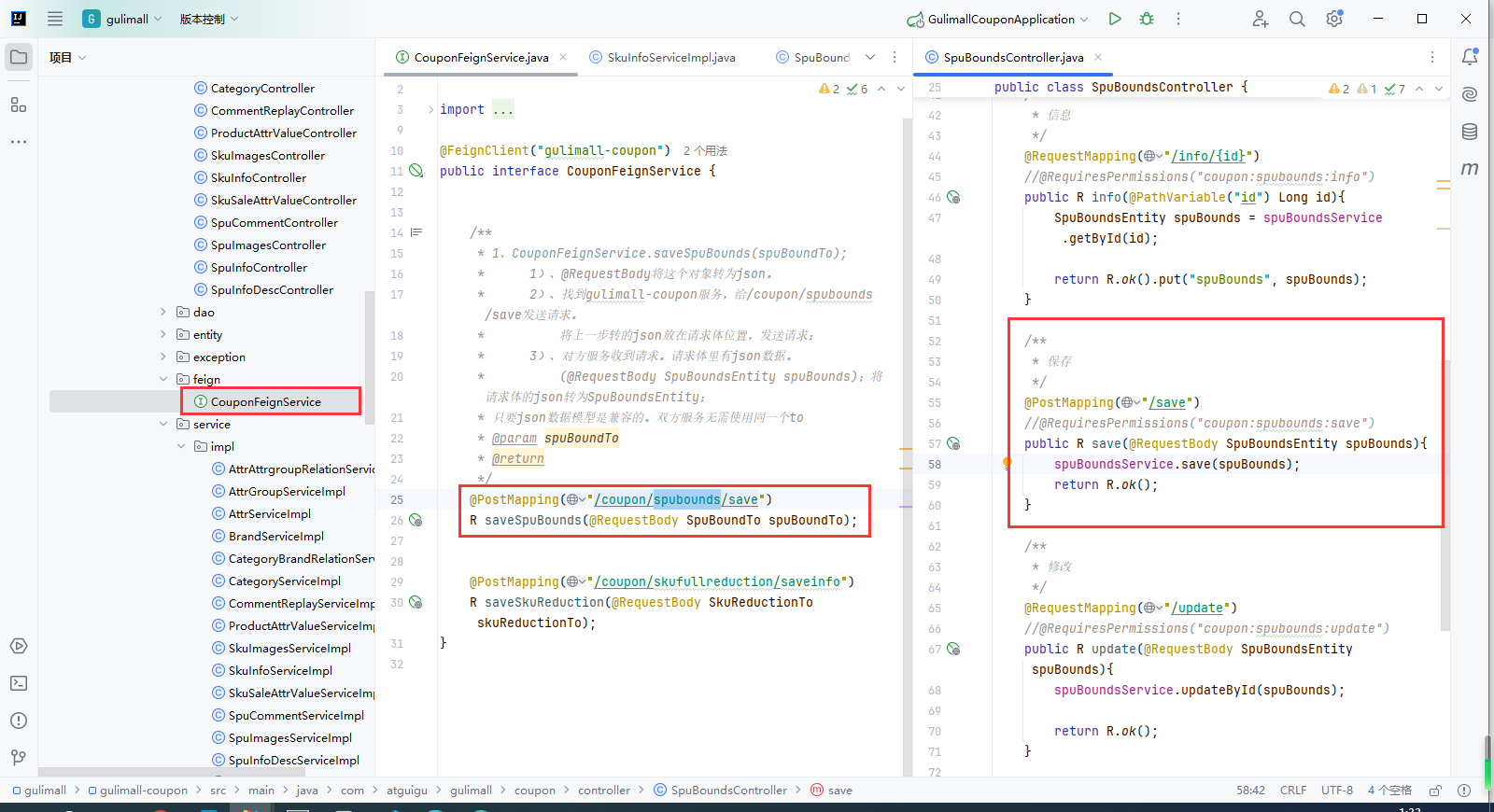Close the CouponFeignService.java tab
1494x812 pixels.
(563, 57)
